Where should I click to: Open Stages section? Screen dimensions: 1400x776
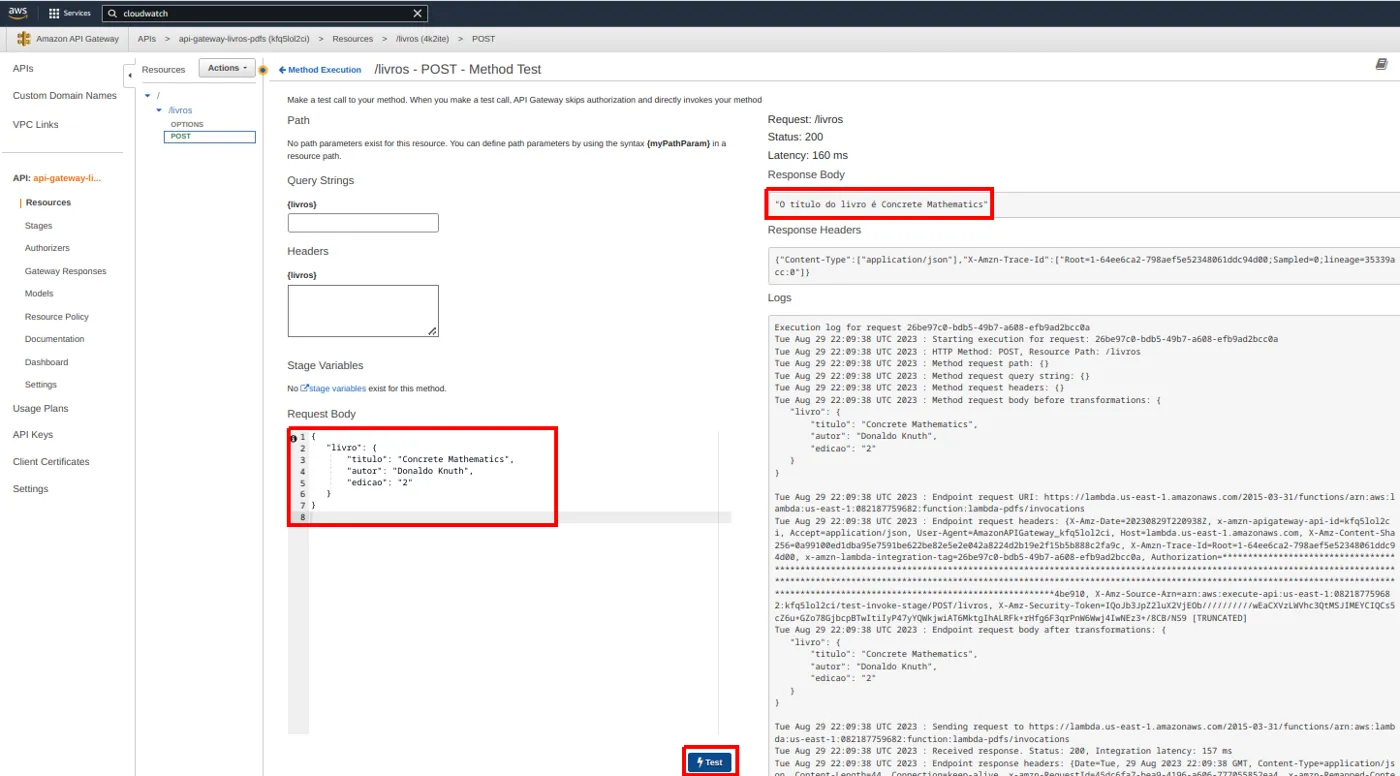coord(39,226)
